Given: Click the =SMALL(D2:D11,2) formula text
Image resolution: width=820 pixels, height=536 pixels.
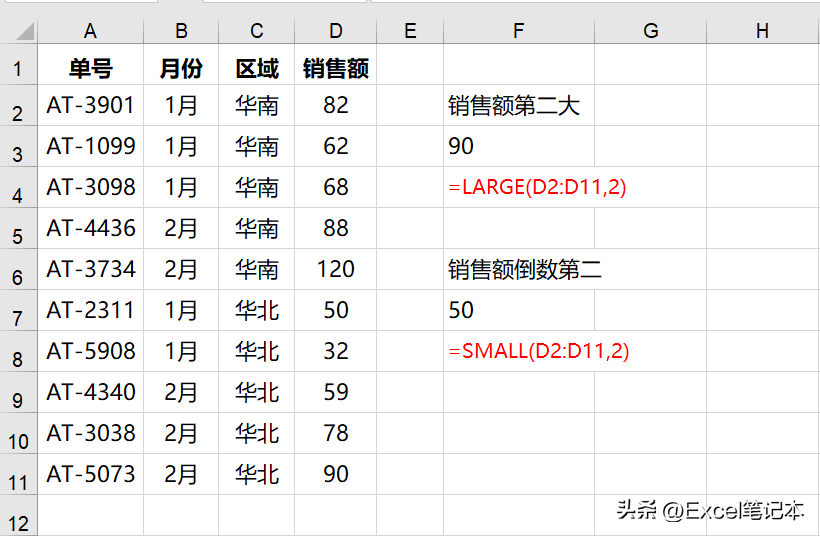Looking at the screenshot, I should [x=539, y=351].
